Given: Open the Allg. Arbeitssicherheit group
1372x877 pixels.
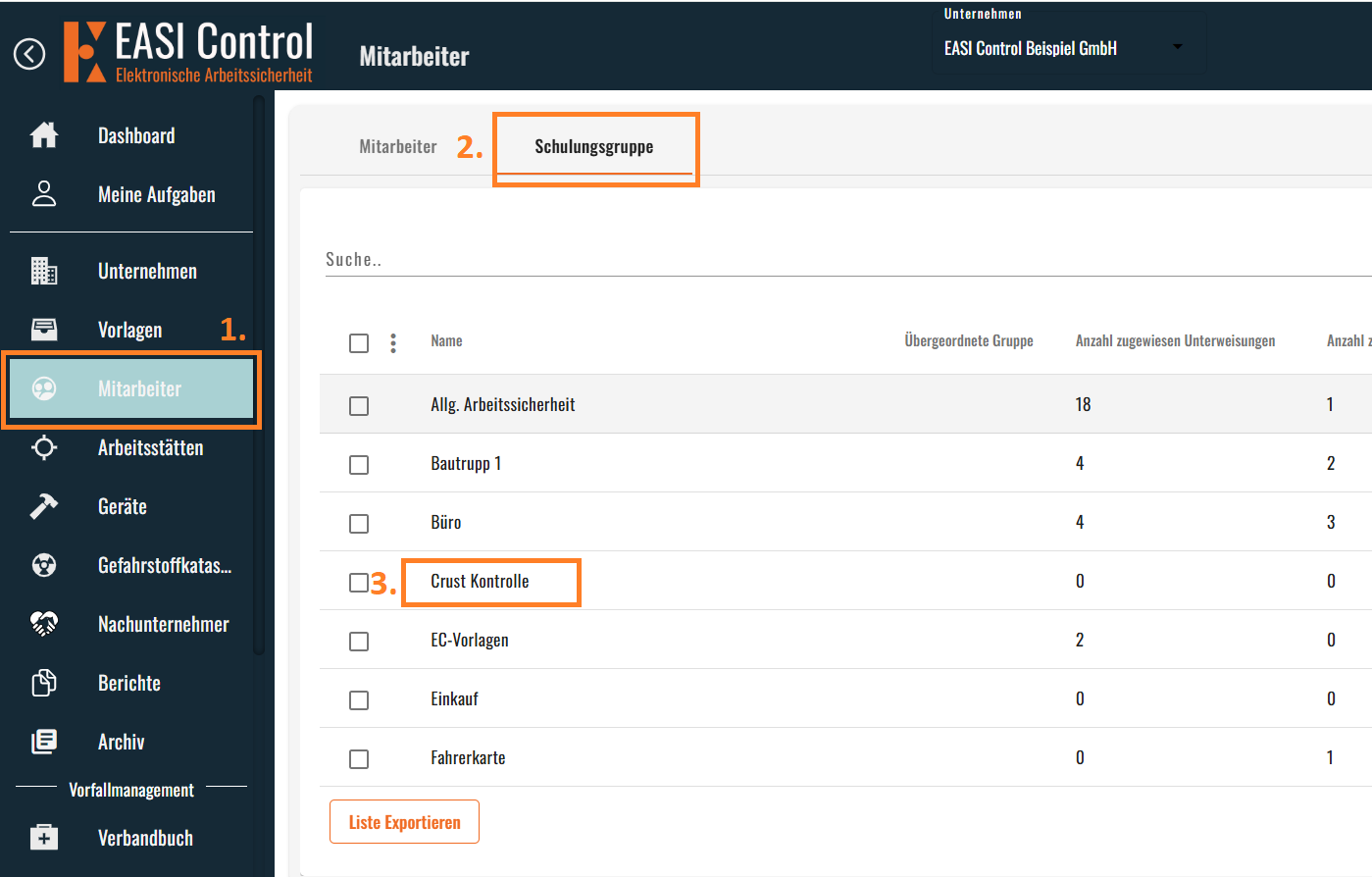Looking at the screenshot, I should (502, 405).
